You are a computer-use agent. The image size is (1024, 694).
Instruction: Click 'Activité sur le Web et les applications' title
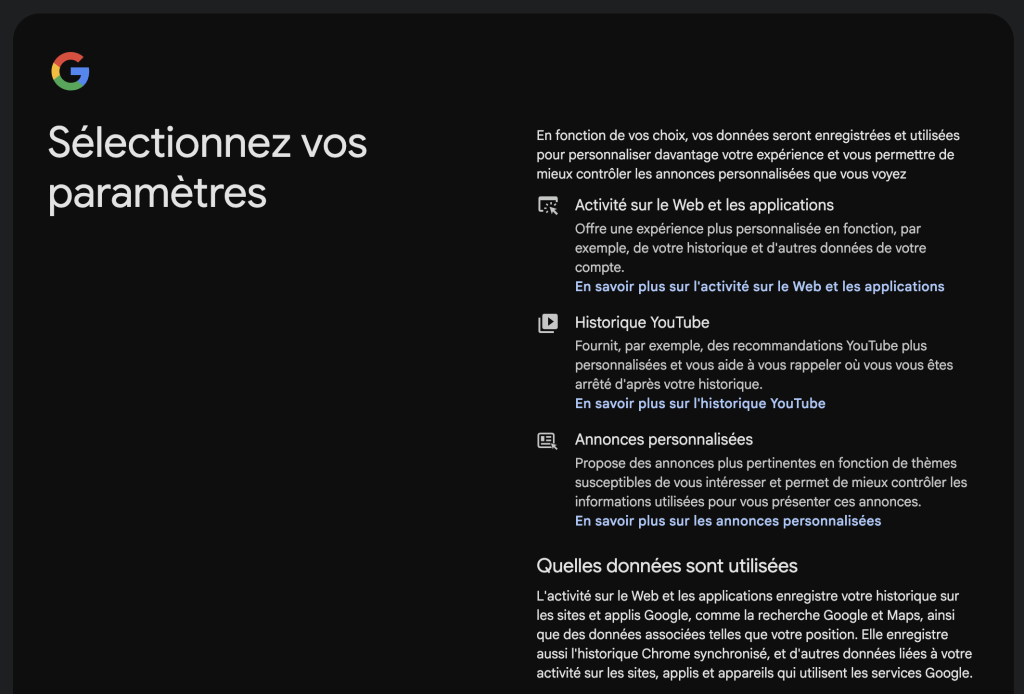pyautogui.click(x=704, y=205)
